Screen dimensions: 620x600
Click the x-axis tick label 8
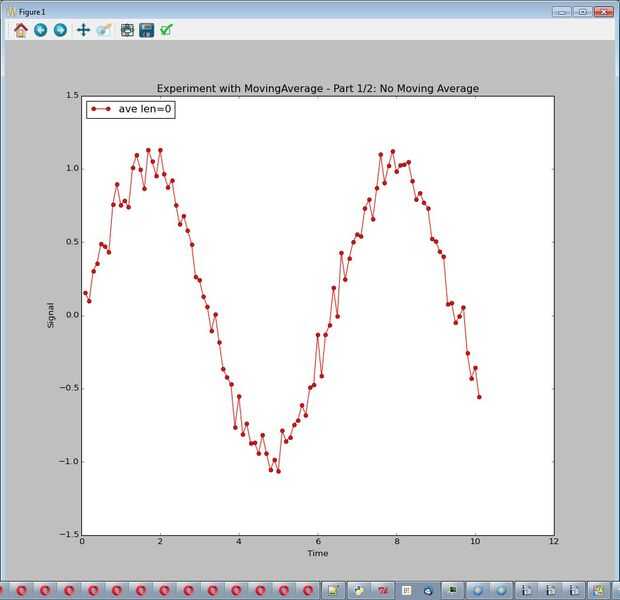(x=397, y=541)
